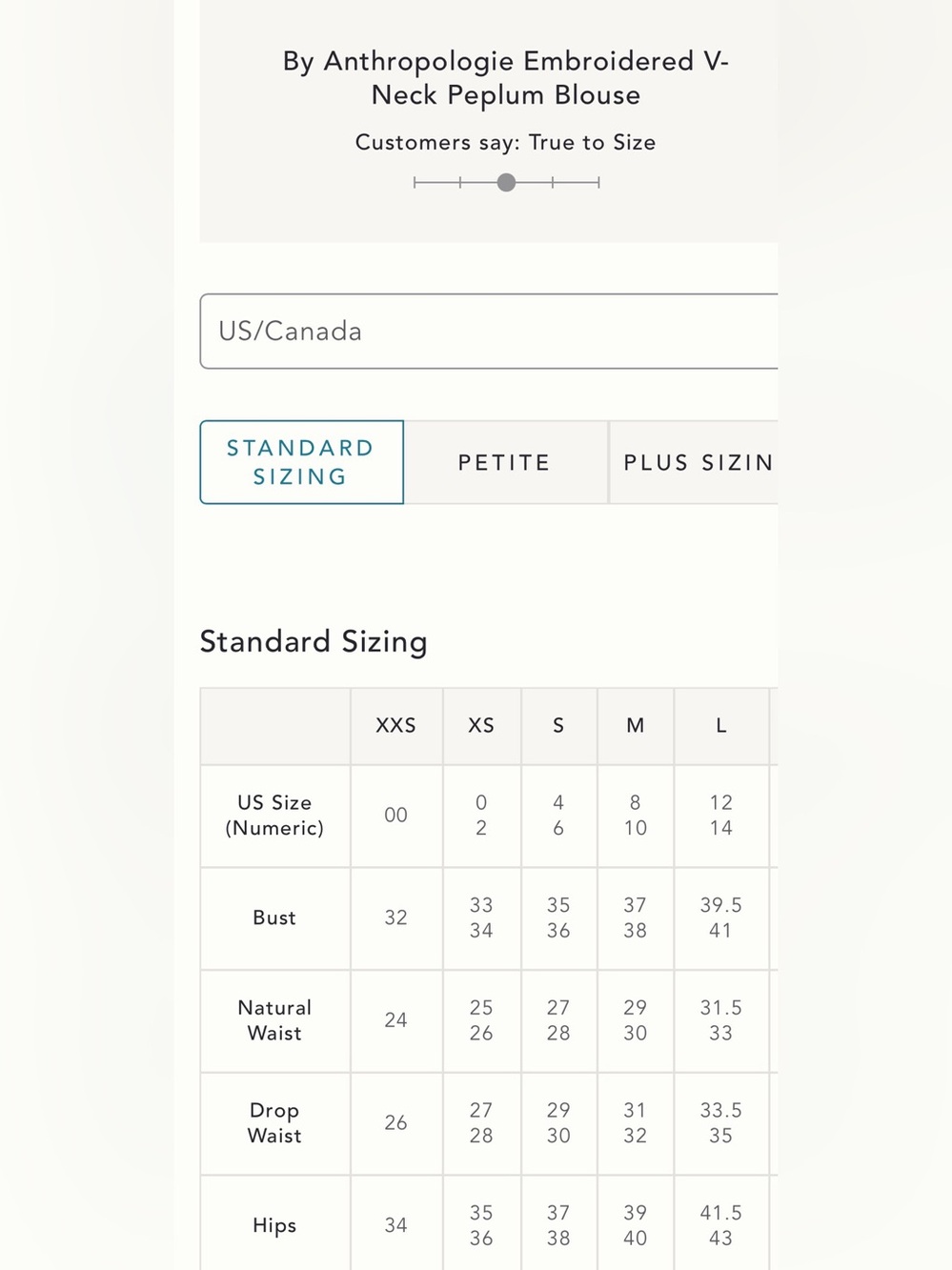Click the Drop Waist row label
952x1270 pixels.
pyautogui.click(x=274, y=1123)
